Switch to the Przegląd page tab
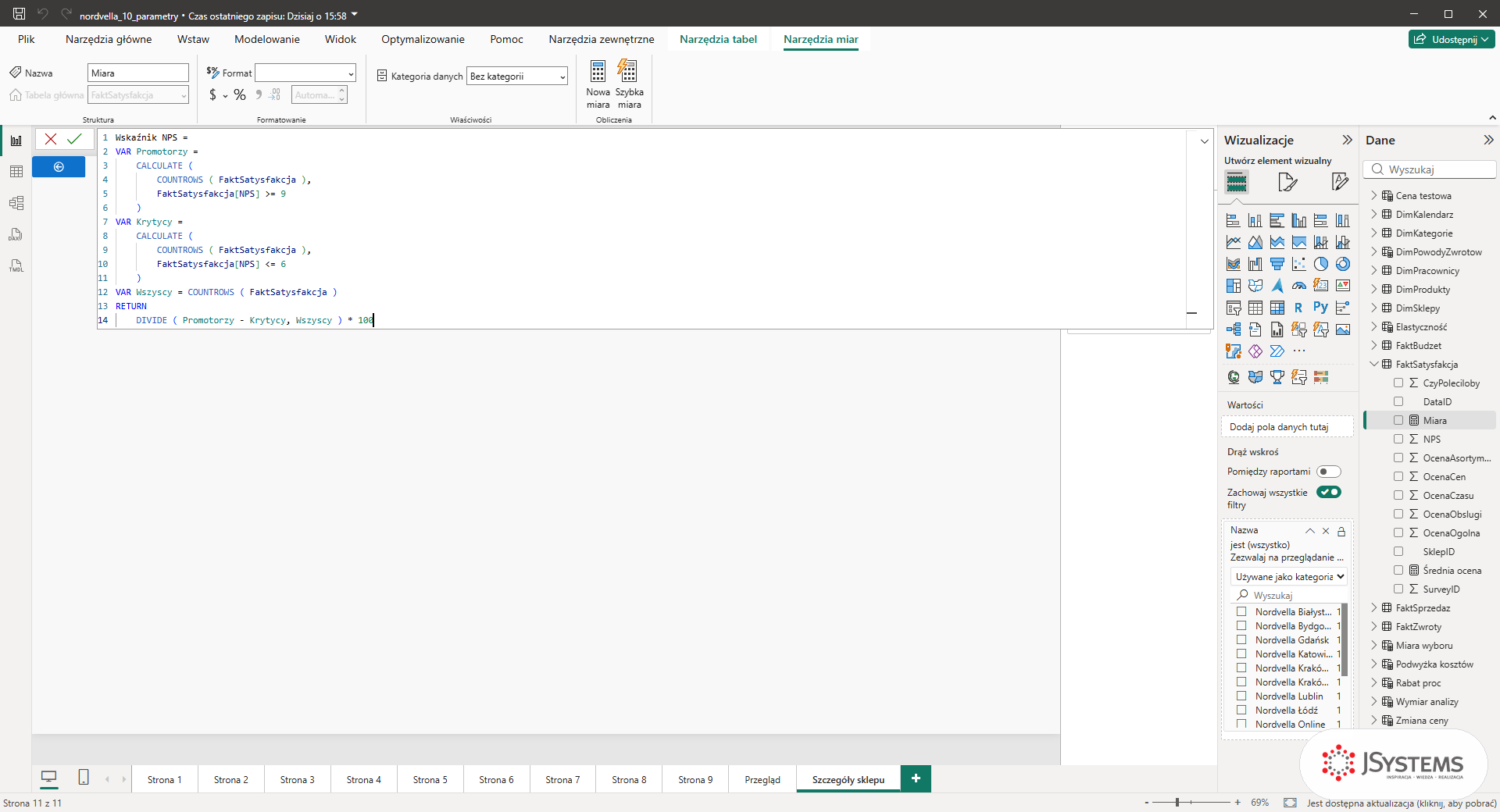The width and height of the screenshot is (1500, 812). click(762, 779)
